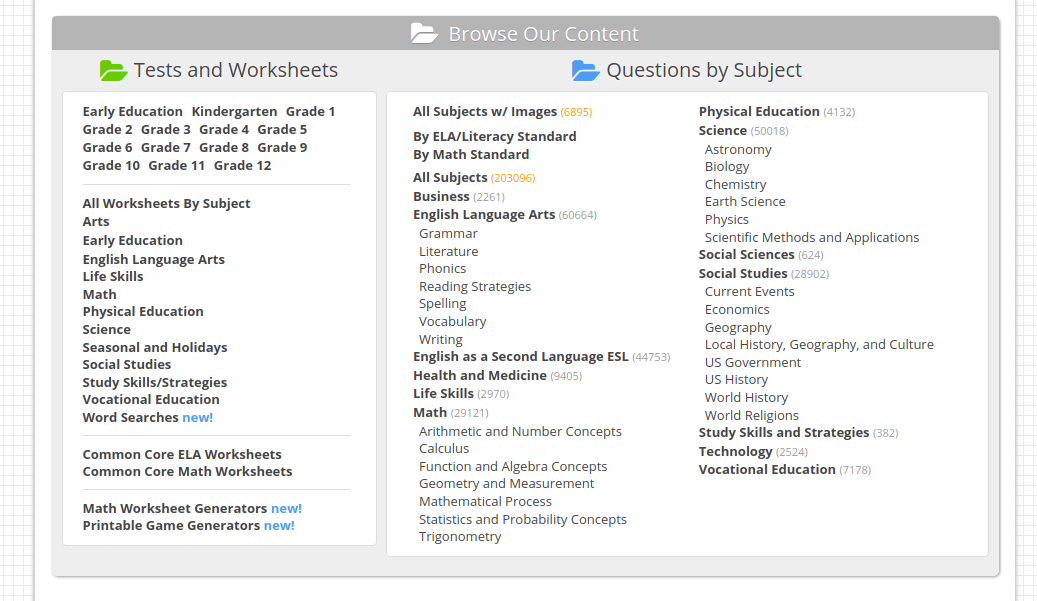Open Printable Game Generators link

[x=171, y=526]
